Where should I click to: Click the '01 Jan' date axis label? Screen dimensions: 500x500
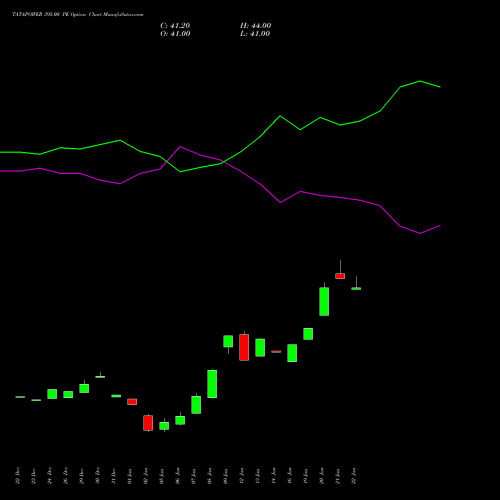tap(130, 476)
